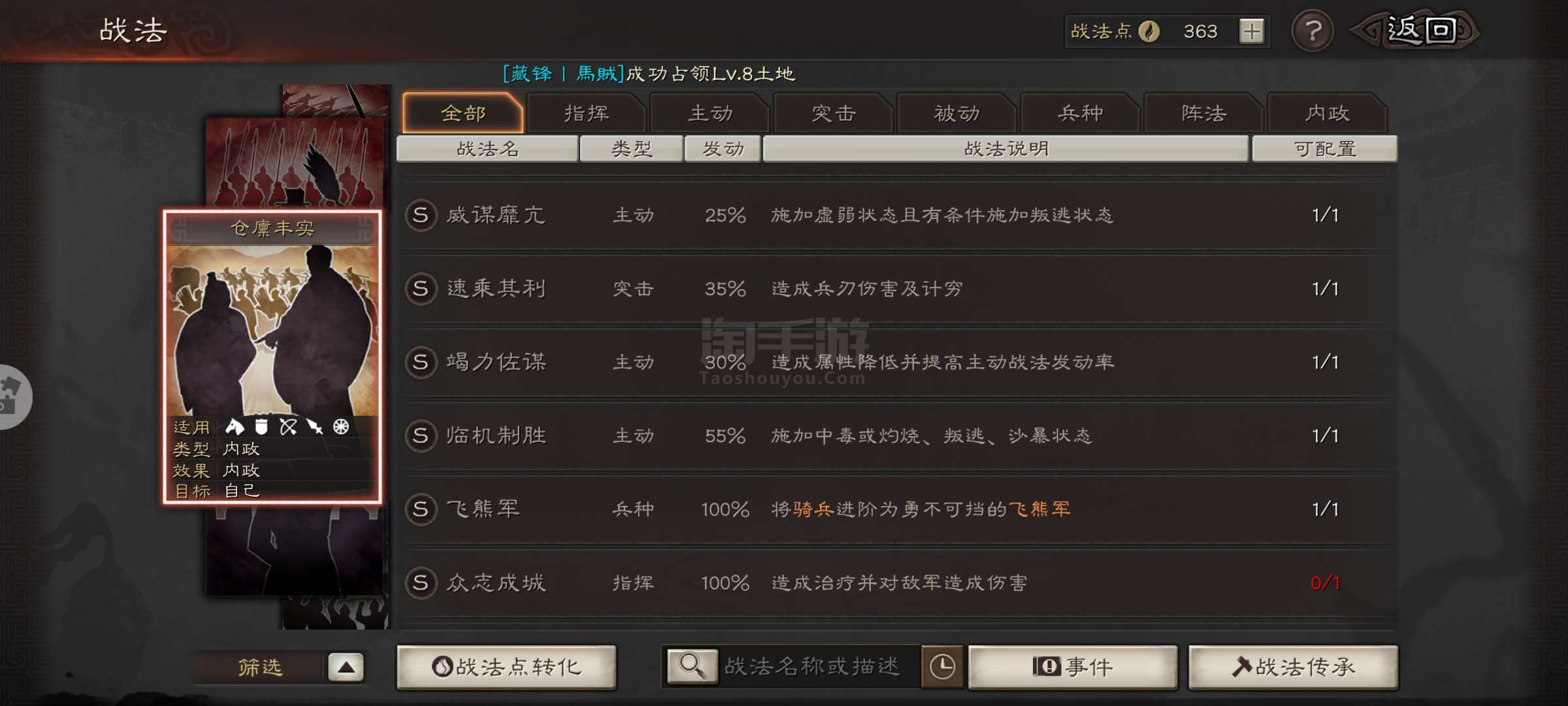This screenshot has height=706, width=1568.
Task: Switch to the 指挥 tab
Action: [586, 114]
